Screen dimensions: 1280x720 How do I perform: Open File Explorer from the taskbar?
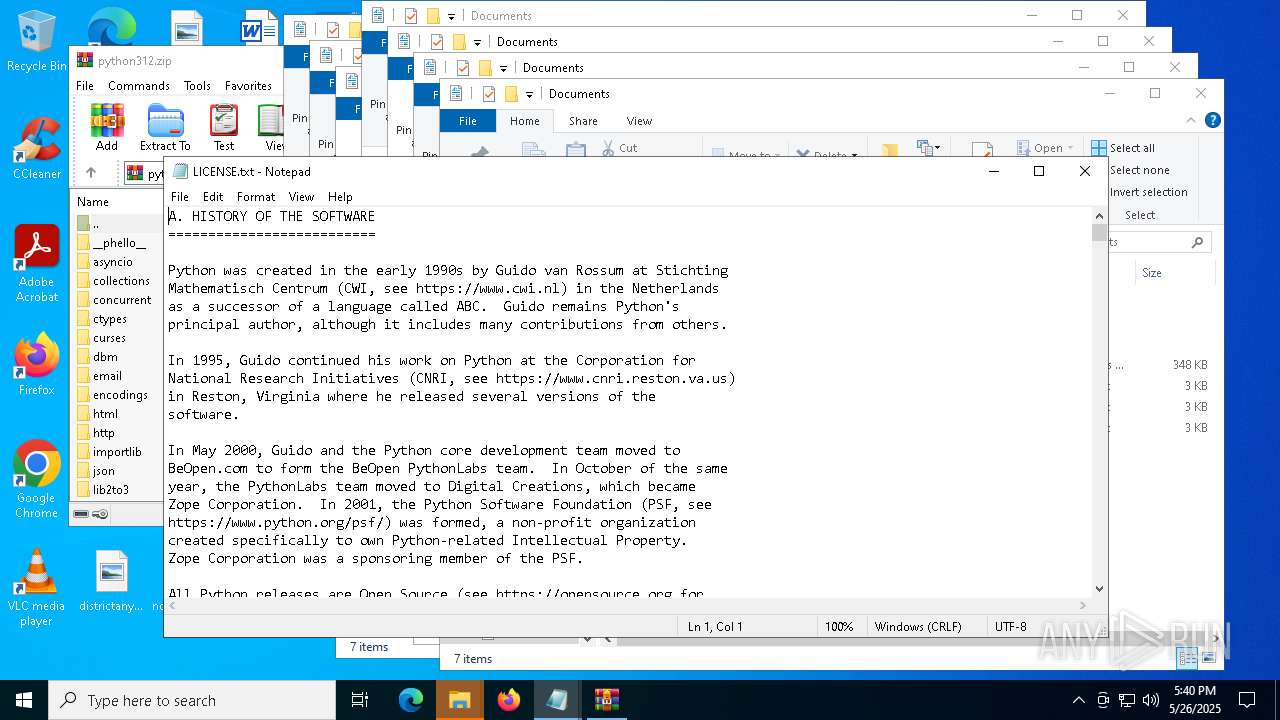point(459,700)
